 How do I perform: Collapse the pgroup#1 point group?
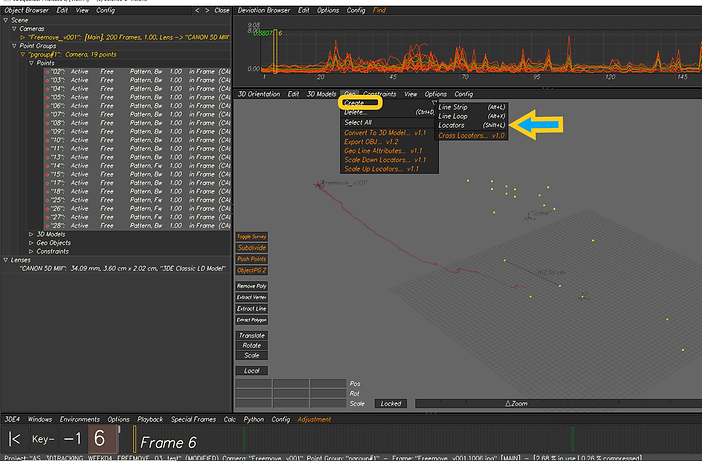(22, 54)
